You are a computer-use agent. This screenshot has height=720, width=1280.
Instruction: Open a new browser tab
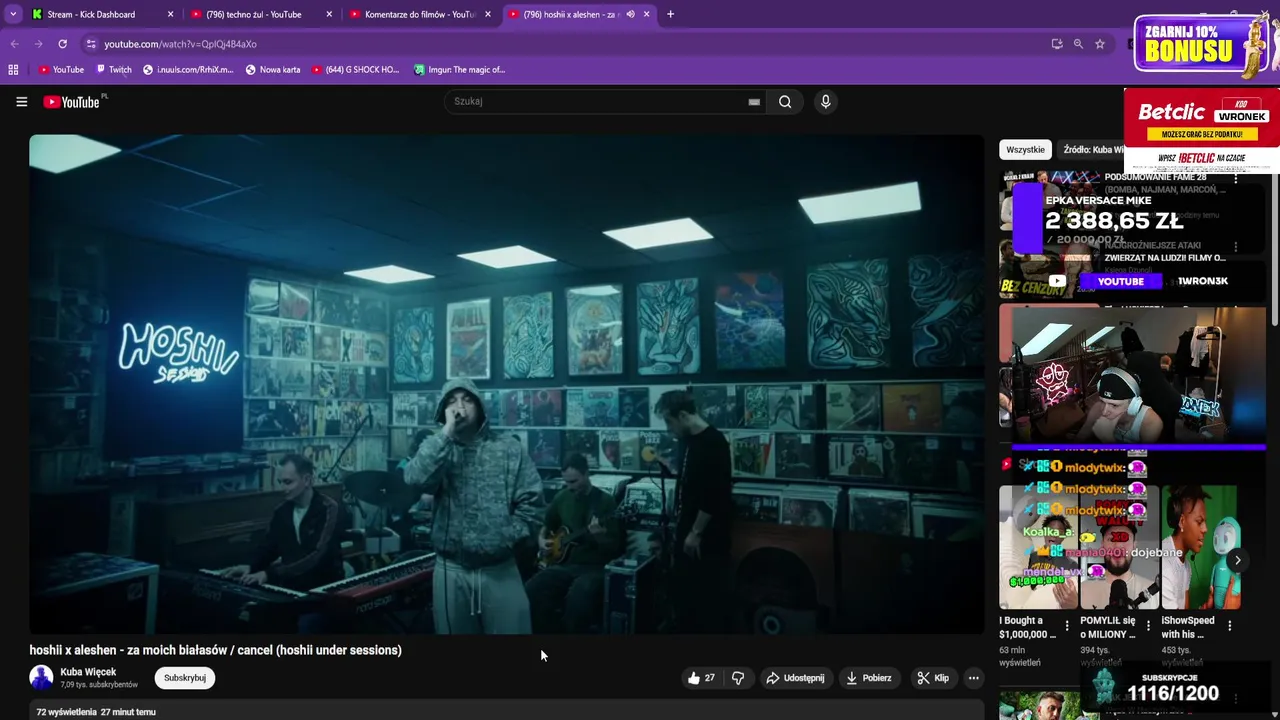[670, 14]
